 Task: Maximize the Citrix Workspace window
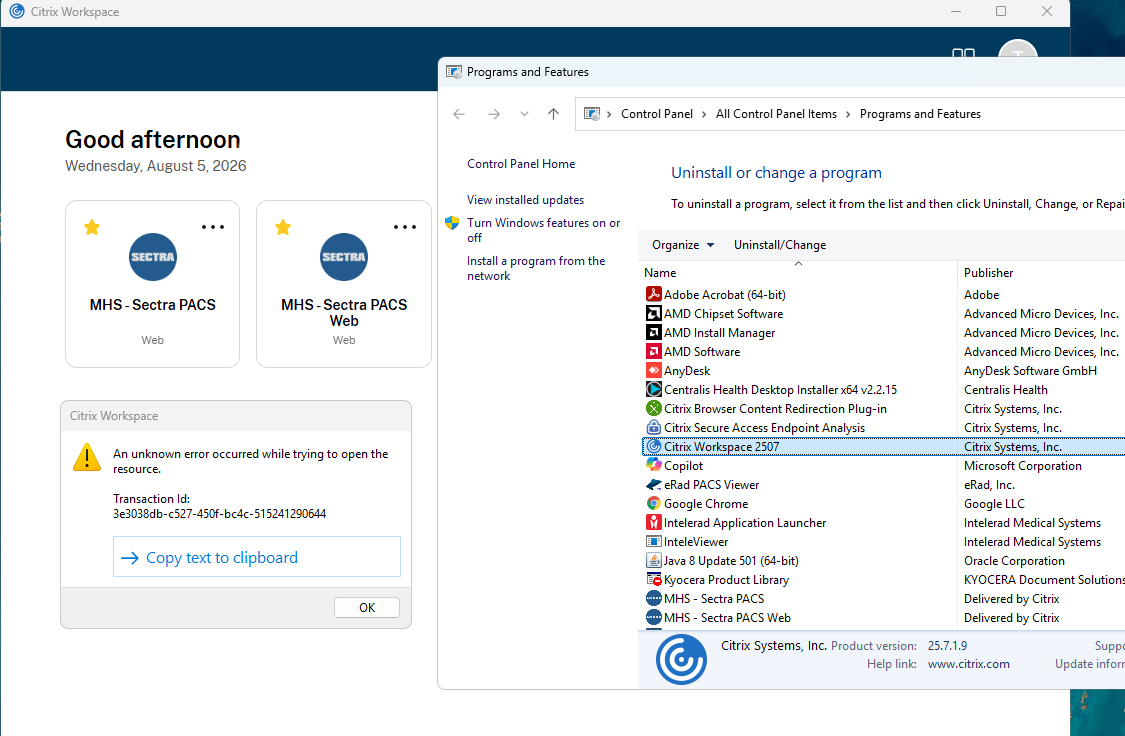click(1001, 11)
